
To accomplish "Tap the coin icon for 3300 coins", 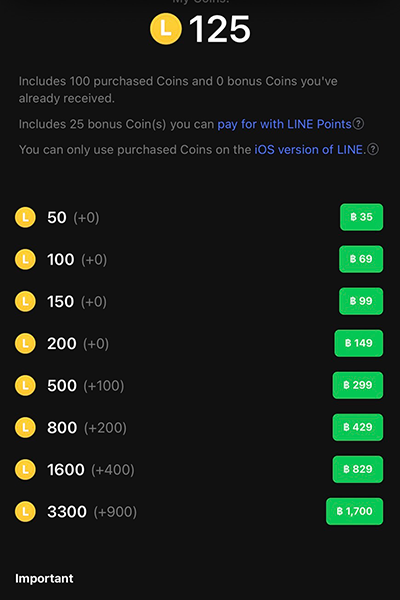I will click(x=25, y=512).
